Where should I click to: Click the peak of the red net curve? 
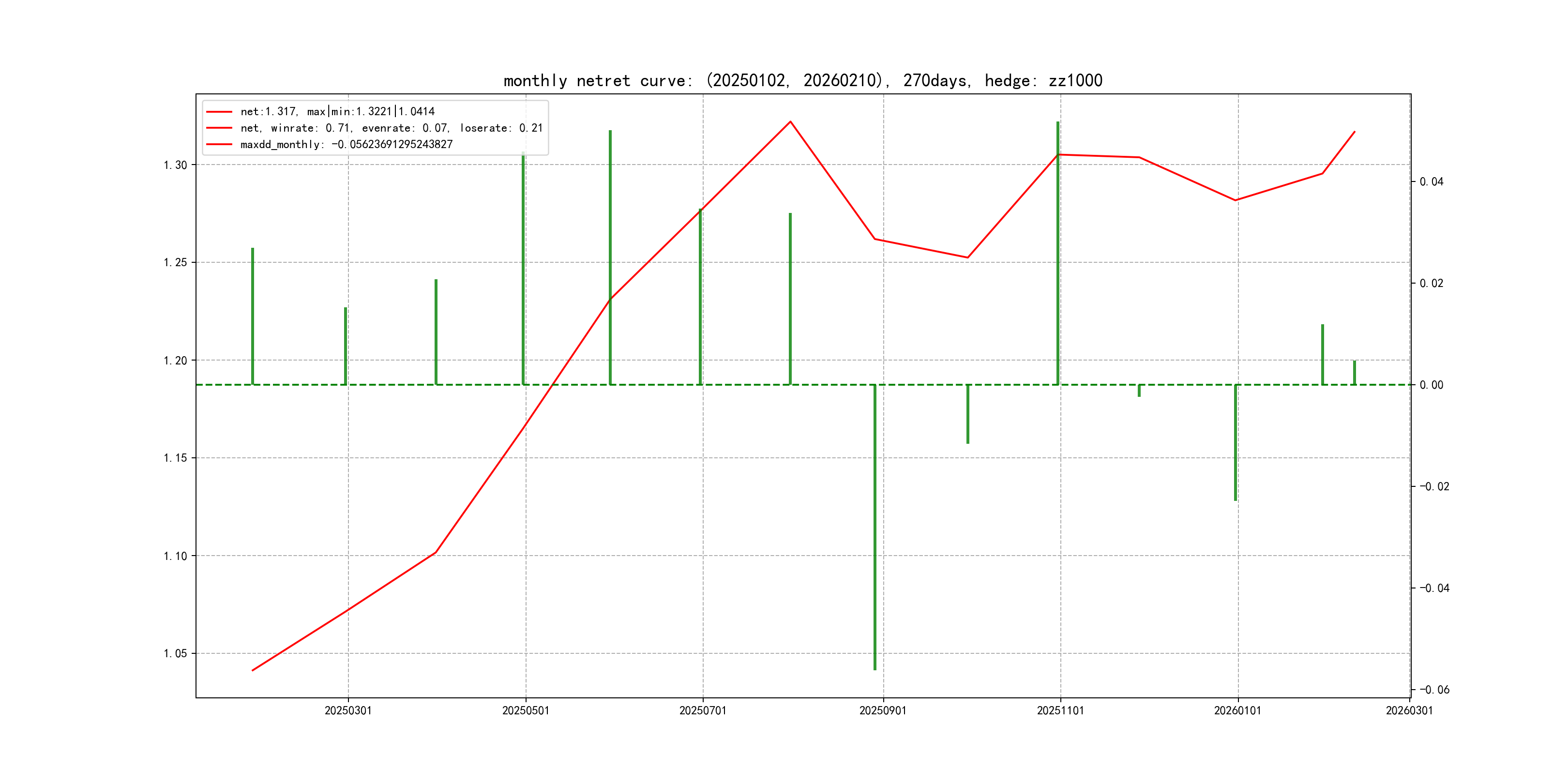pyautogui.click(x=790, y=122)
